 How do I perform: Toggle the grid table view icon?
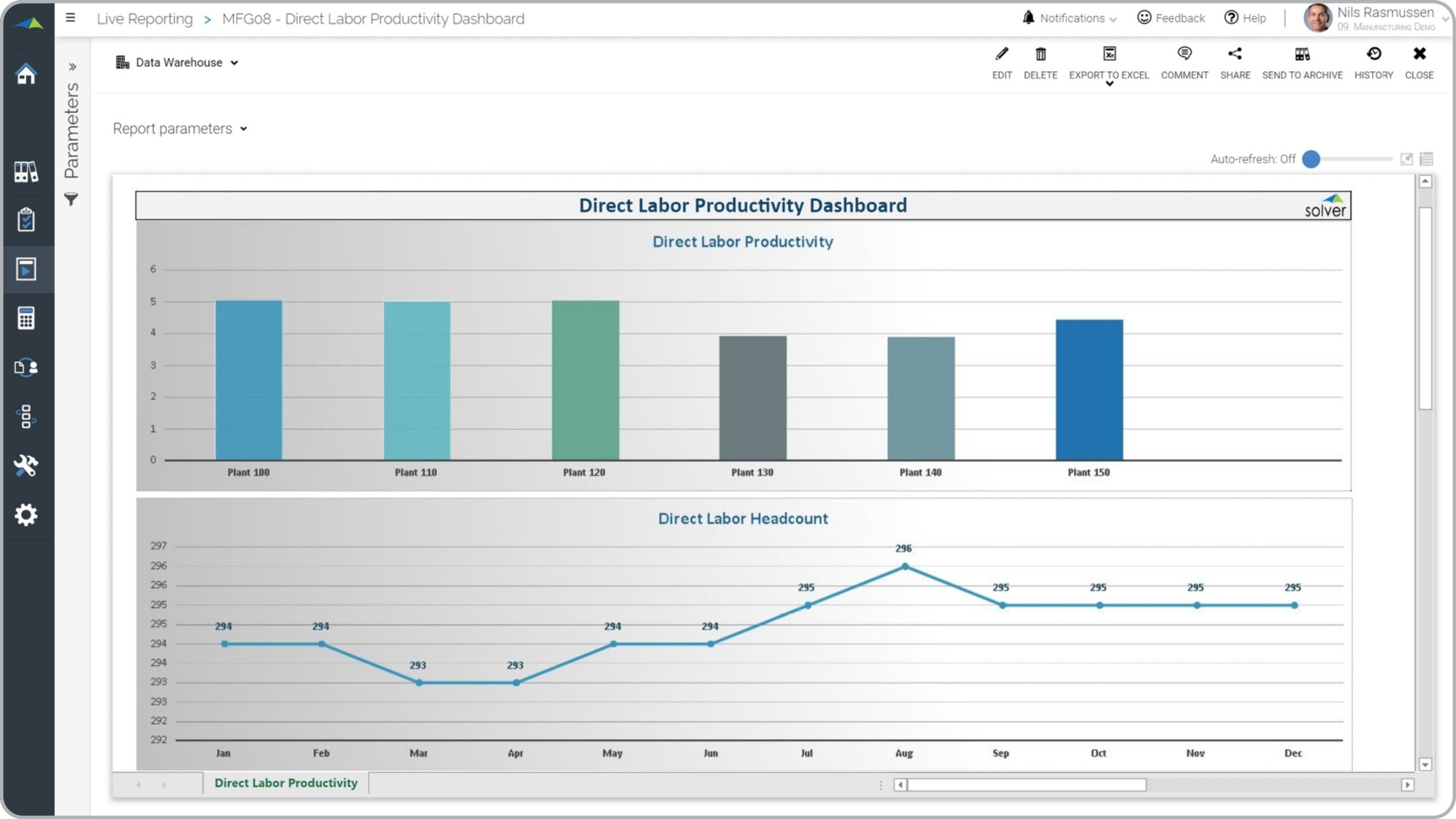point(1426,159)
